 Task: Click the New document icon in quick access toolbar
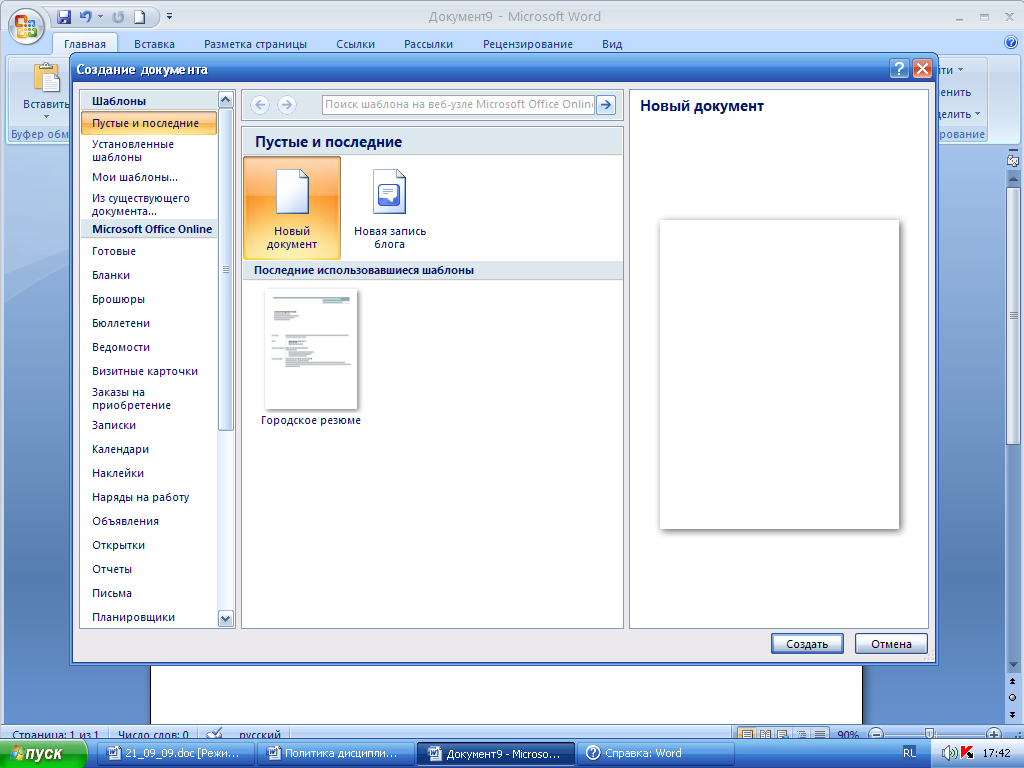(x=139, y=16)
